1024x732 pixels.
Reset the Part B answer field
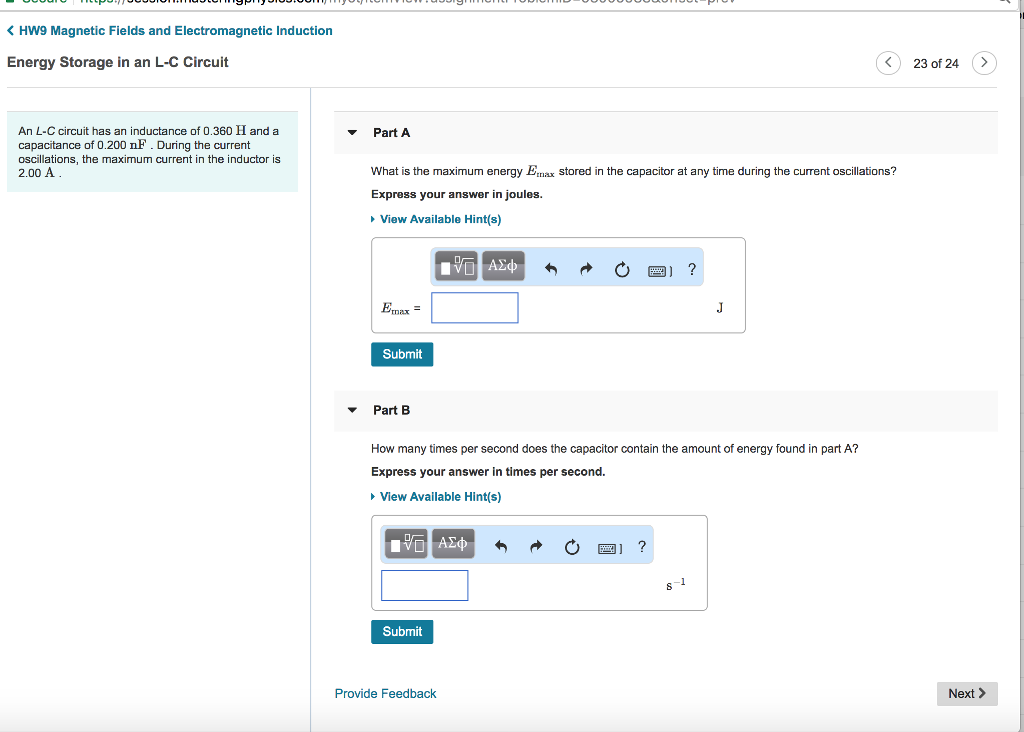[572, 547]
